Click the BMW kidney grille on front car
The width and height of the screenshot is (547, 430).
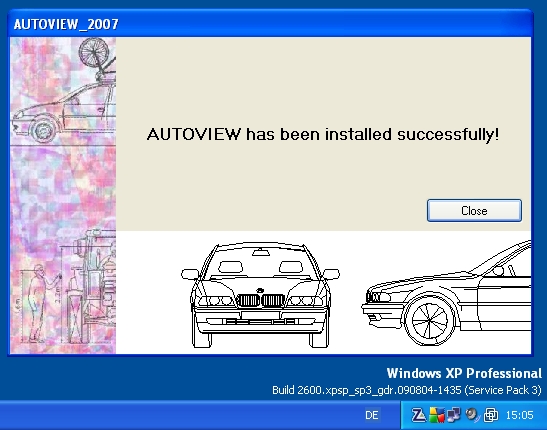pos(261,300)
